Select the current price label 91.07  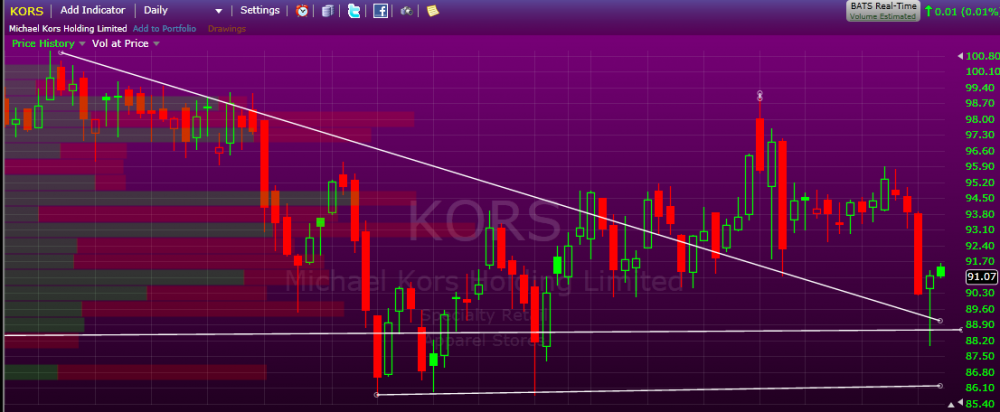point(982,277)
